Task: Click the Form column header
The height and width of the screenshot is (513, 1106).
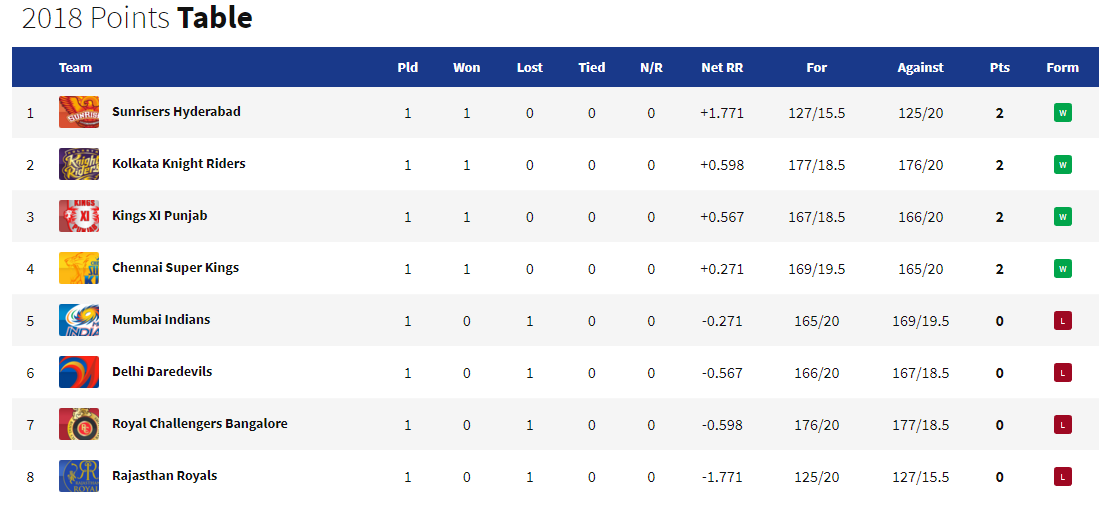Action: 1062,68
